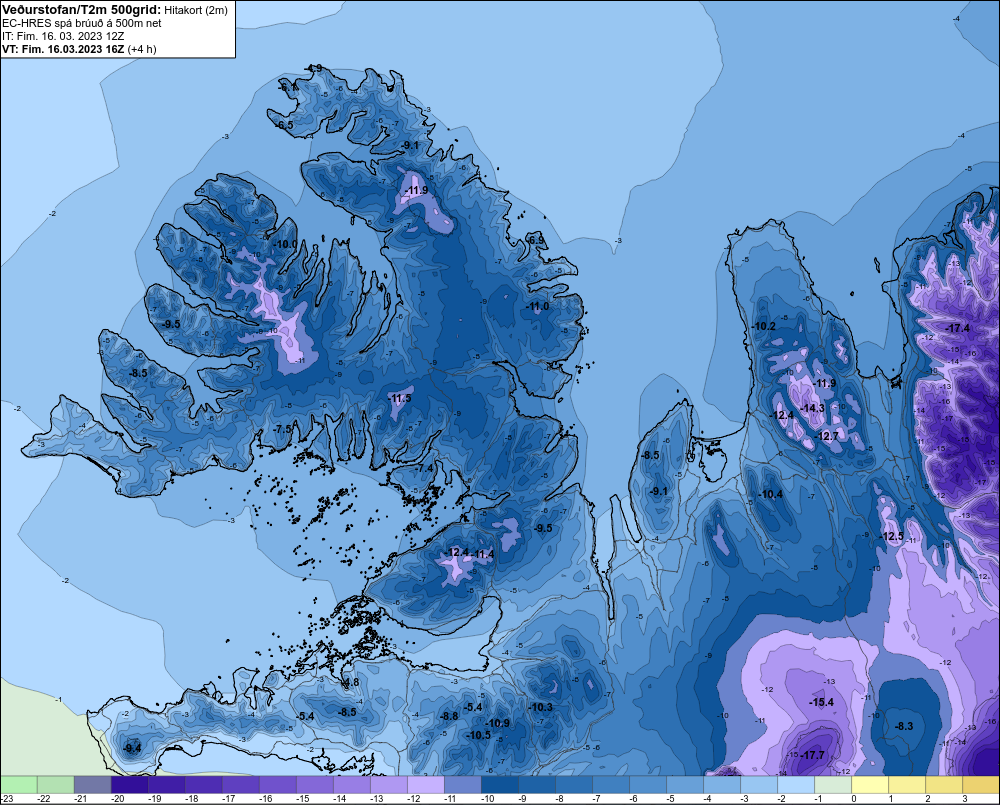
Task: Select the -12 pale lavender legend swatch
Action: pyautogui.click(x=425, y=784)
